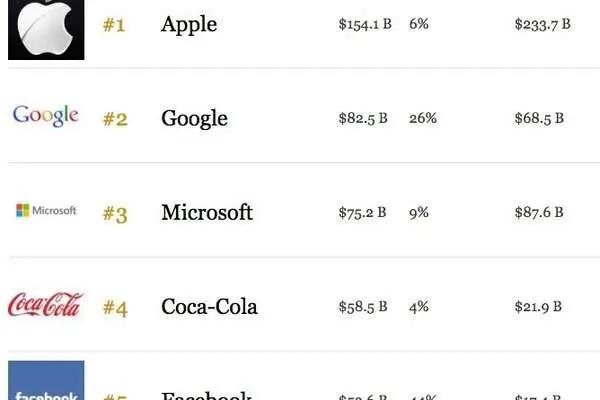The height and width of the screenshot is (400, 600).
Task: Open the Facebook brand name link
Action: pos(207,395)
